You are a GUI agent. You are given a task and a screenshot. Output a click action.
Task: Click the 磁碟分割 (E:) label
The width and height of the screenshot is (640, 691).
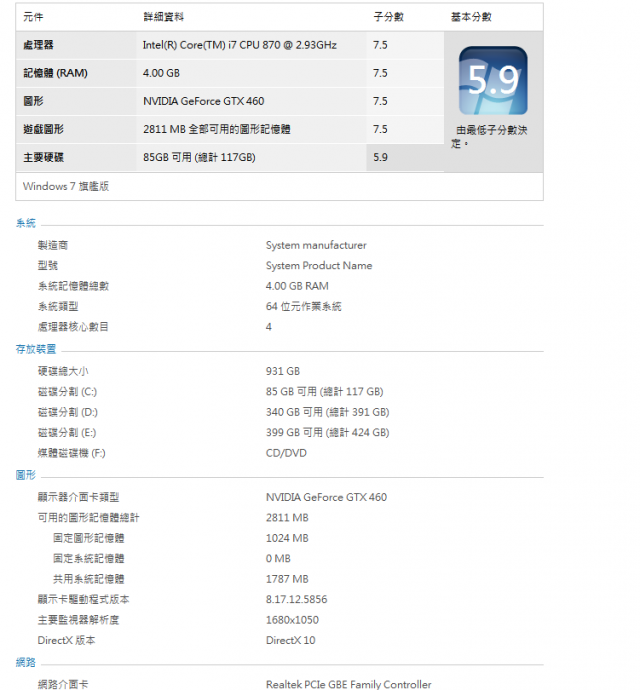tap(67, 433)
